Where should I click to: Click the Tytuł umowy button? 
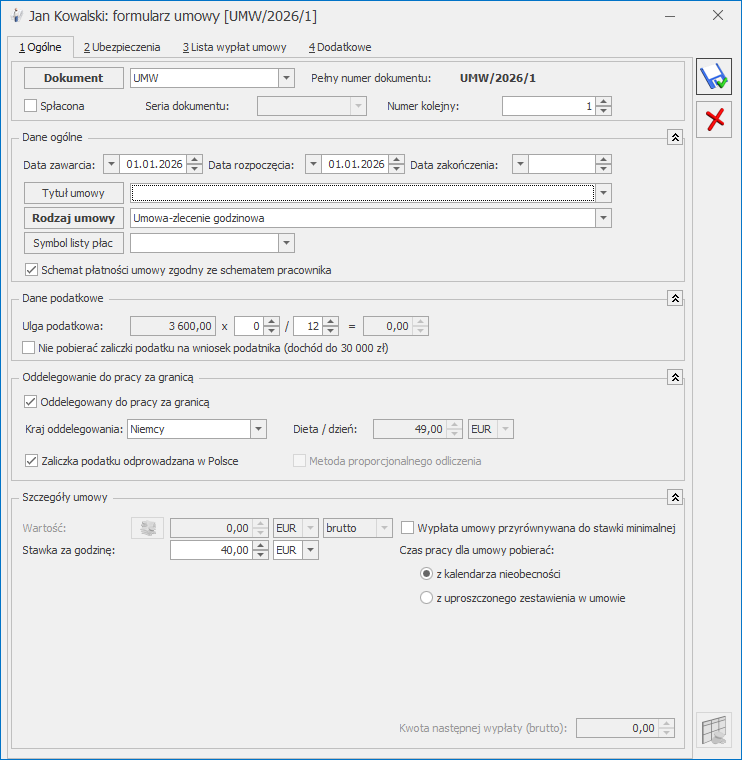(x=74, y=193)
